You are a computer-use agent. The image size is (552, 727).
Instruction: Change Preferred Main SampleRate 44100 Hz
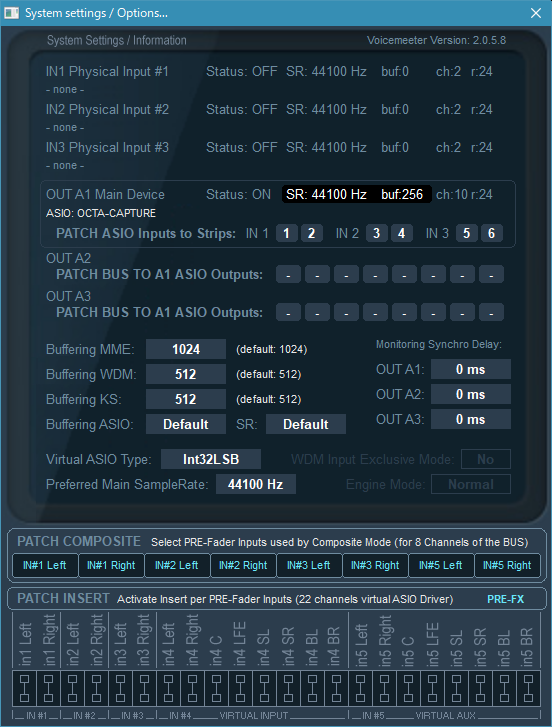256,484
